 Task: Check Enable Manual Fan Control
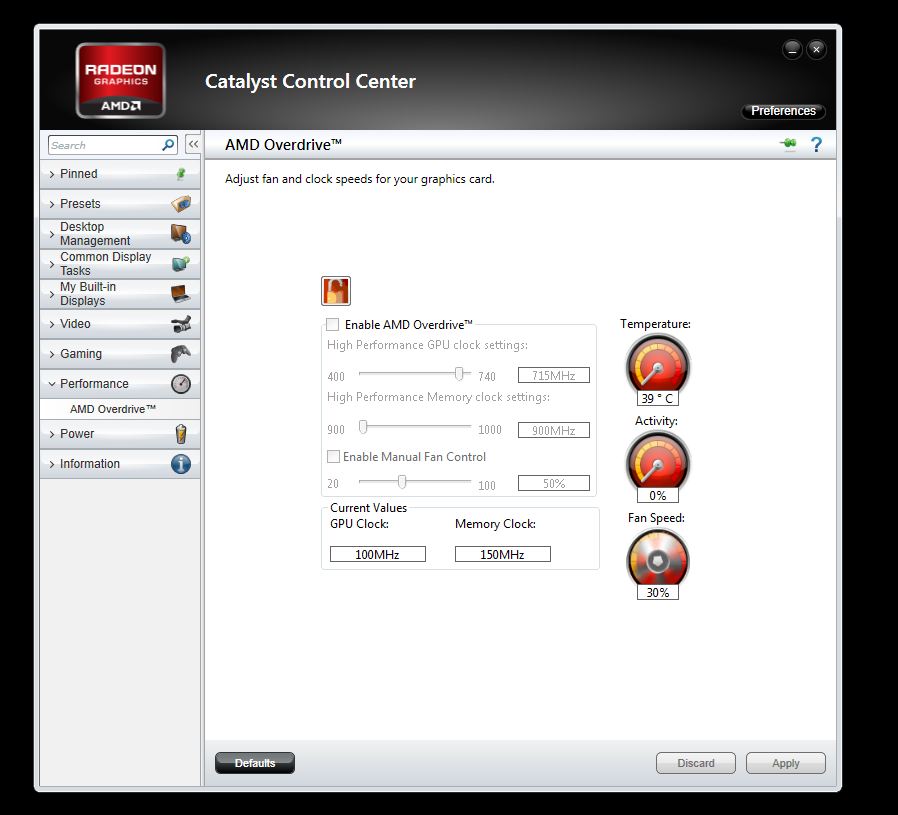[x=333, y=456]
